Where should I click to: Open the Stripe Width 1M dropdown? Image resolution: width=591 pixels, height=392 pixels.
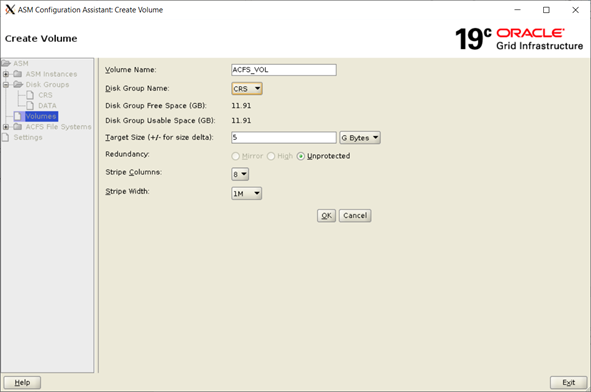[x=247, y=193]
